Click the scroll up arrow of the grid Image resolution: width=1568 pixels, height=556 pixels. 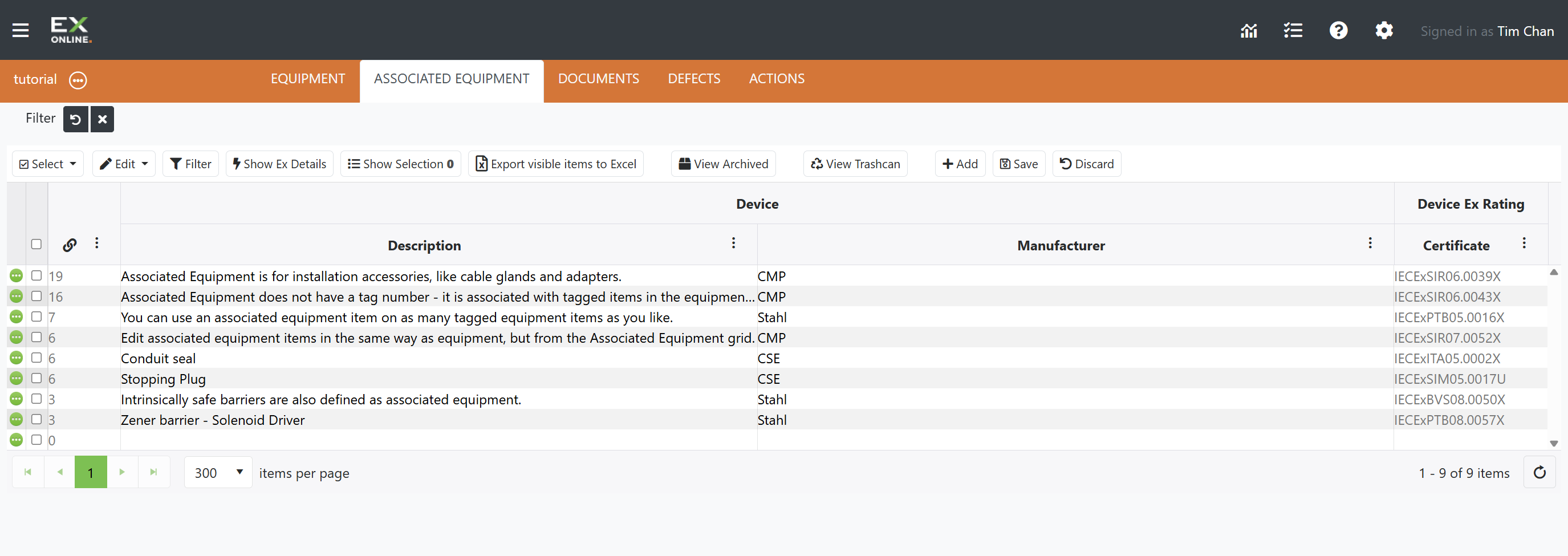pos(1553,272)
